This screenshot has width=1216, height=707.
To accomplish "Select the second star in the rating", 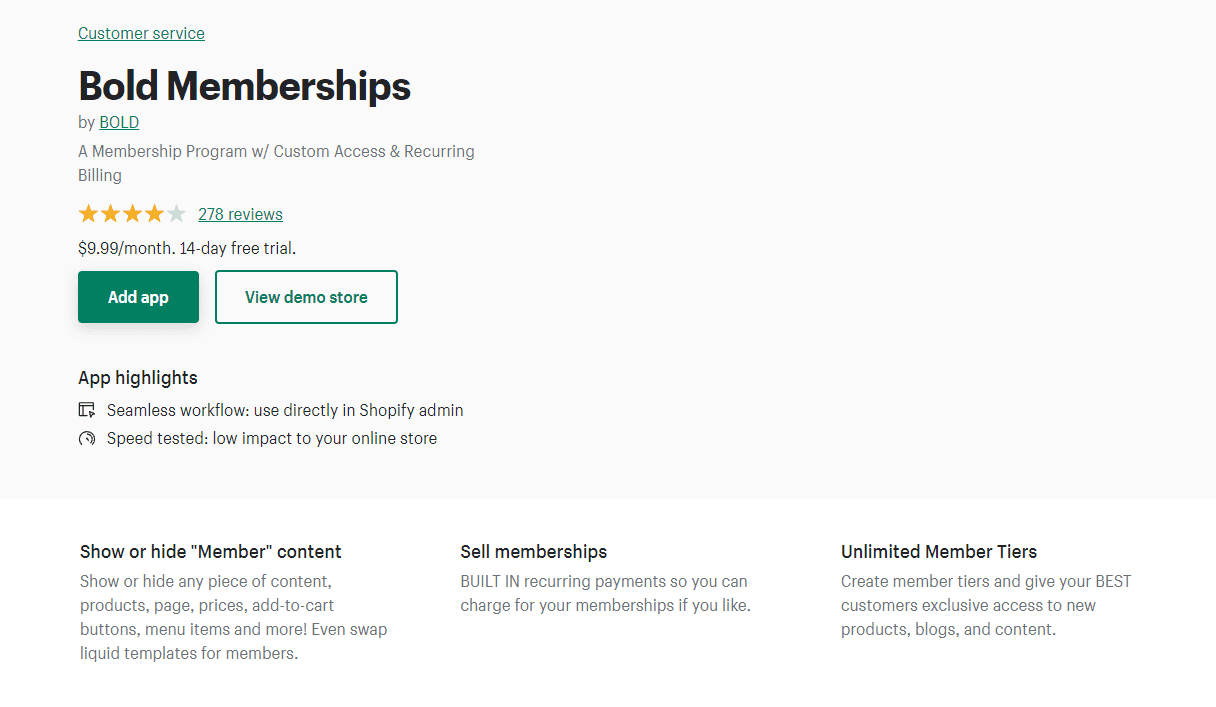I will pyautogui.click(x=110, y=213).
